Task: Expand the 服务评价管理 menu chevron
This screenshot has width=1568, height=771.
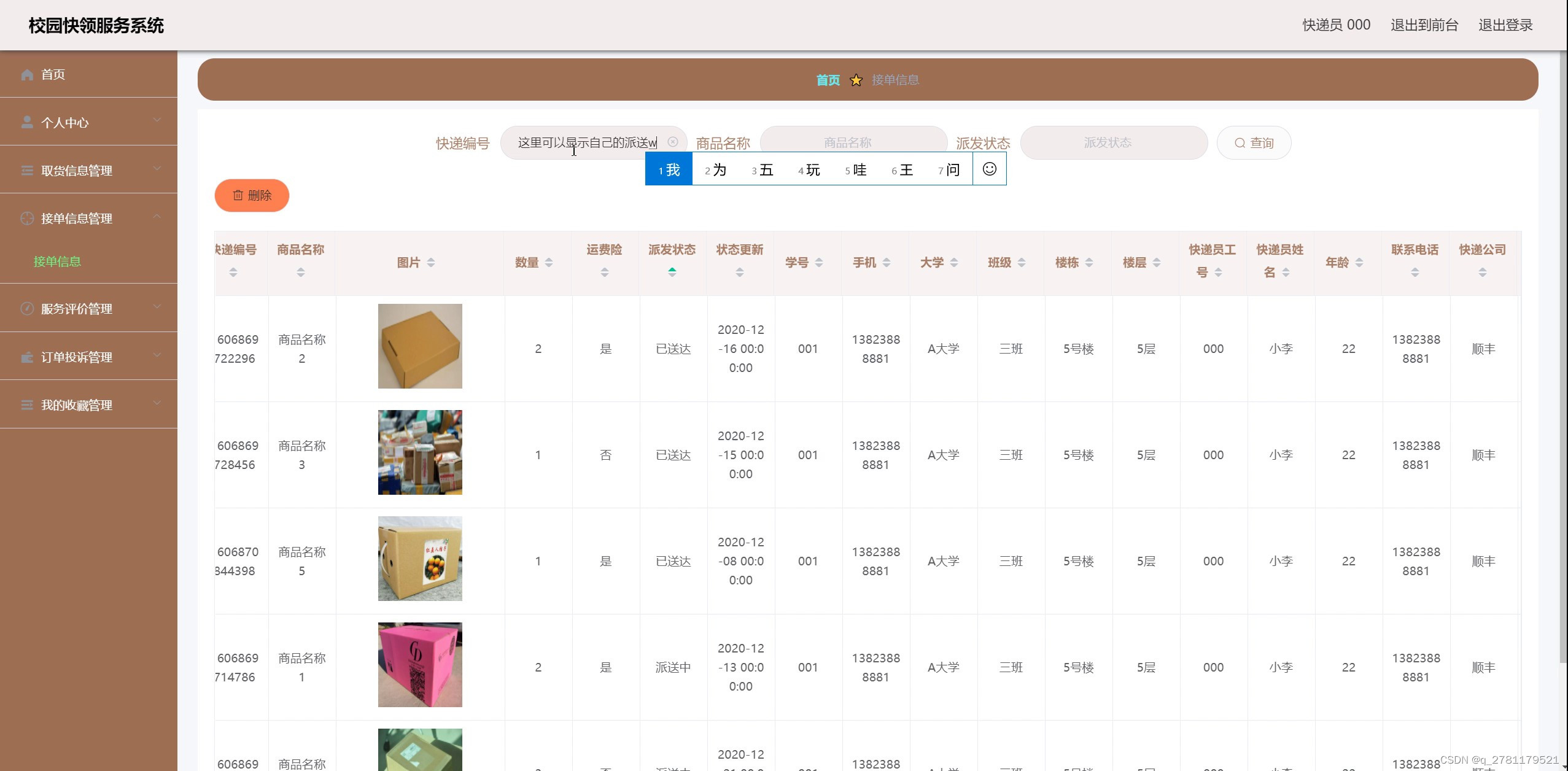Action: [x=157, y=306]
